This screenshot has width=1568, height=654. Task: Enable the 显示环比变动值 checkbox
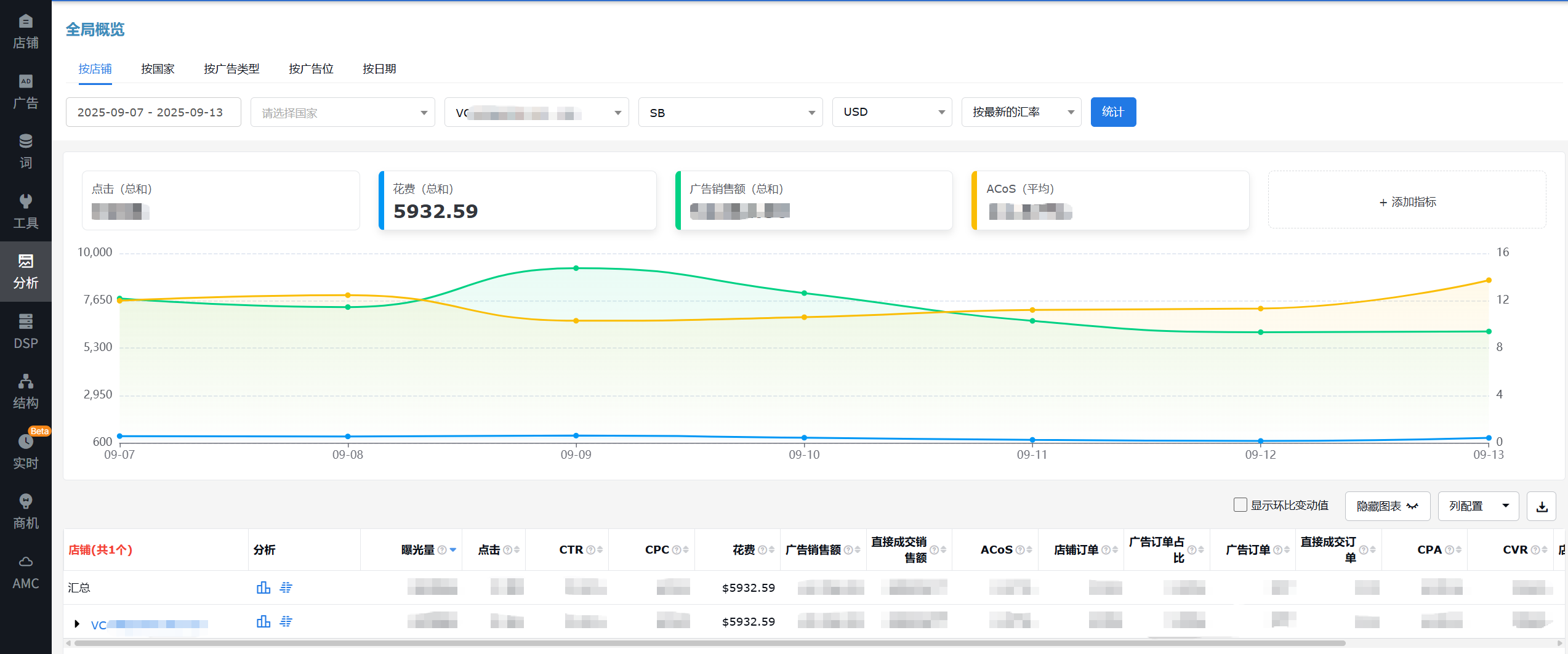pyautogui.click(x=1240, y=505)
